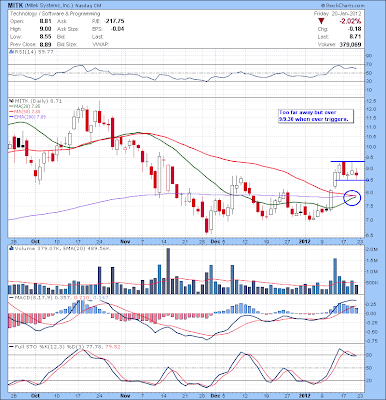Click the RSI(14) 59.77 indicator label

click(x=33, y=52)
